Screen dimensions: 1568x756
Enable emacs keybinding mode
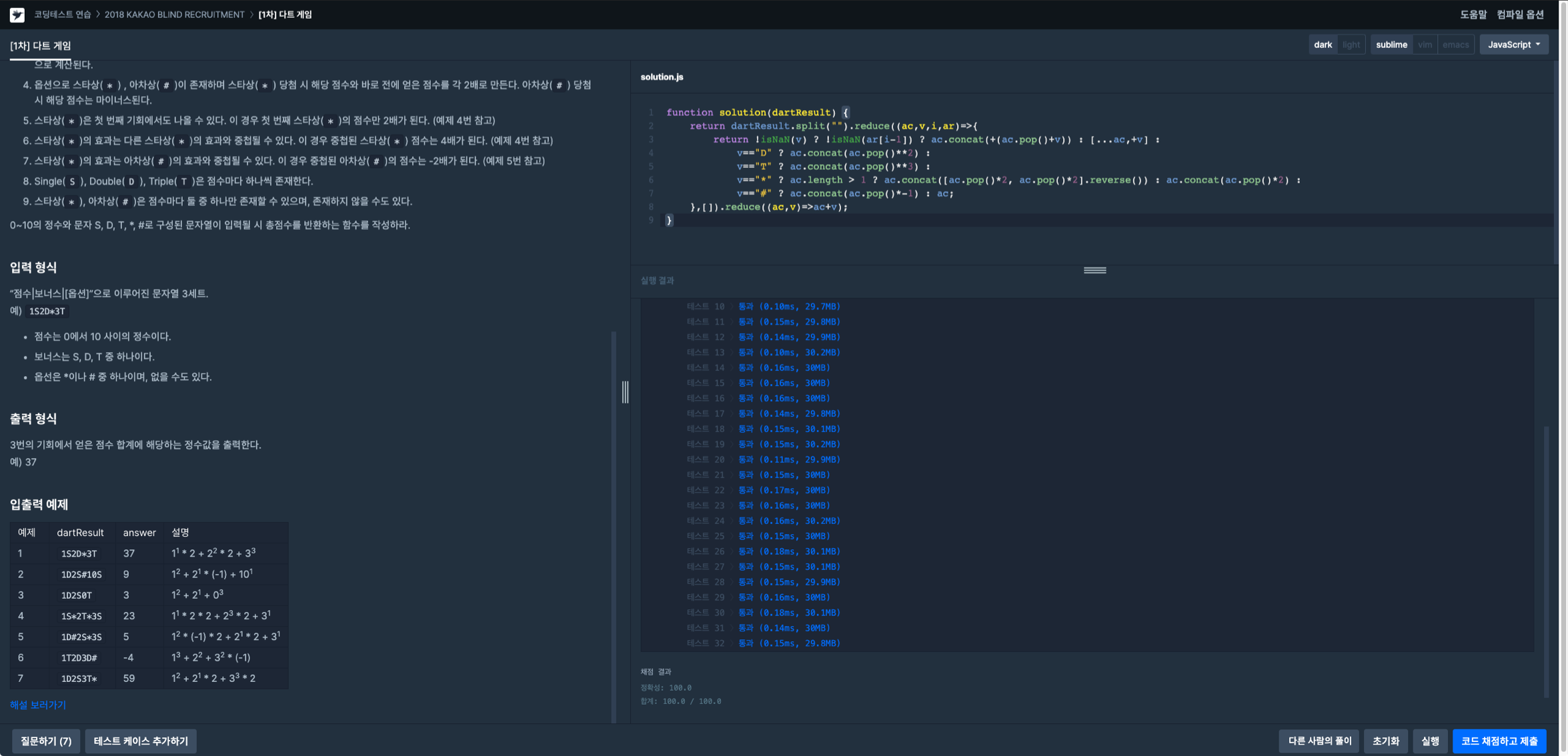point(1455,45)
